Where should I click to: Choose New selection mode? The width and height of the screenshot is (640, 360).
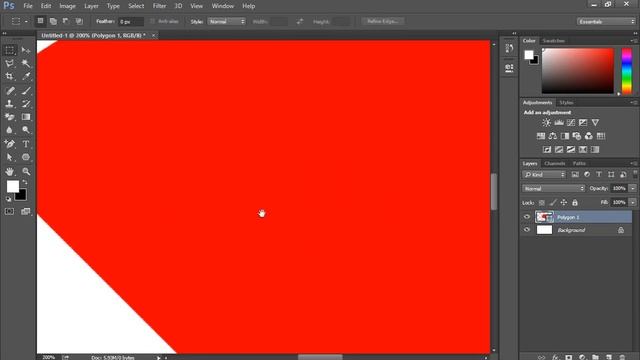tap(40, 21)
